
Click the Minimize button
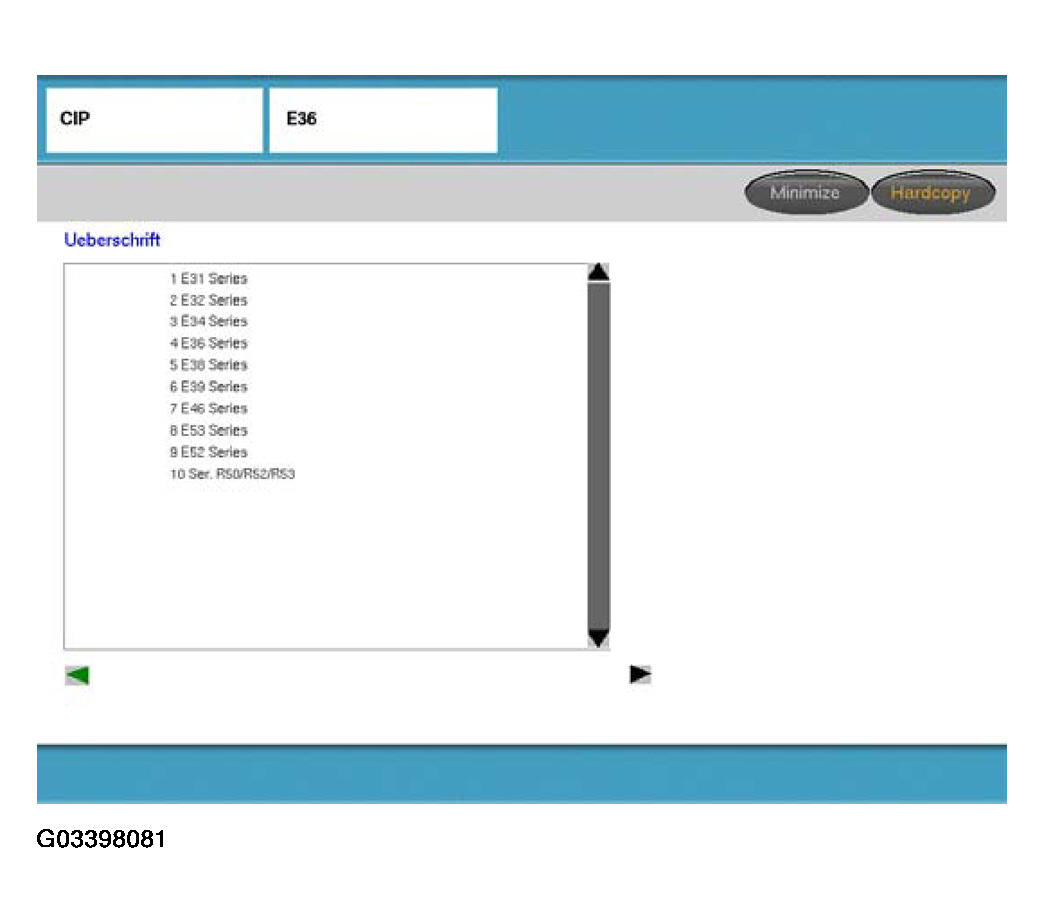pyautogui.click(x=804, y=193)
